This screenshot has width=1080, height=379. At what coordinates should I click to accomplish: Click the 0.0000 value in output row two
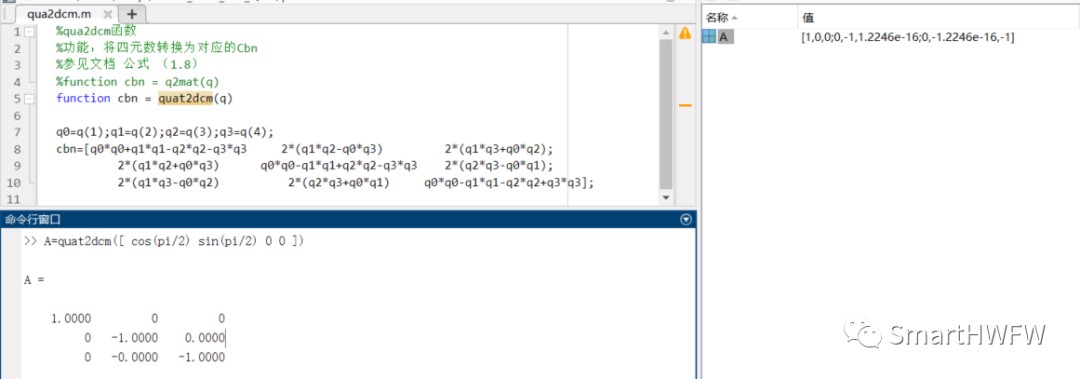pos(205,338)
